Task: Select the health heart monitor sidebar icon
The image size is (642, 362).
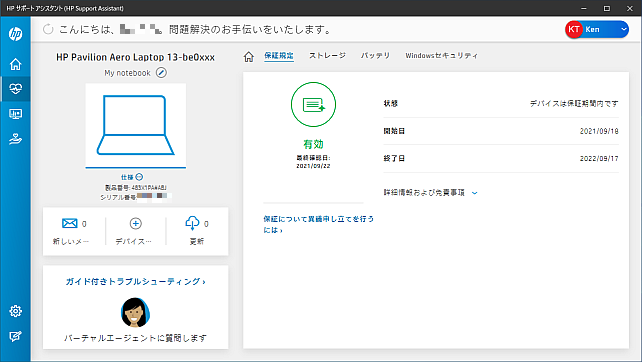Action: pos(16,88)
